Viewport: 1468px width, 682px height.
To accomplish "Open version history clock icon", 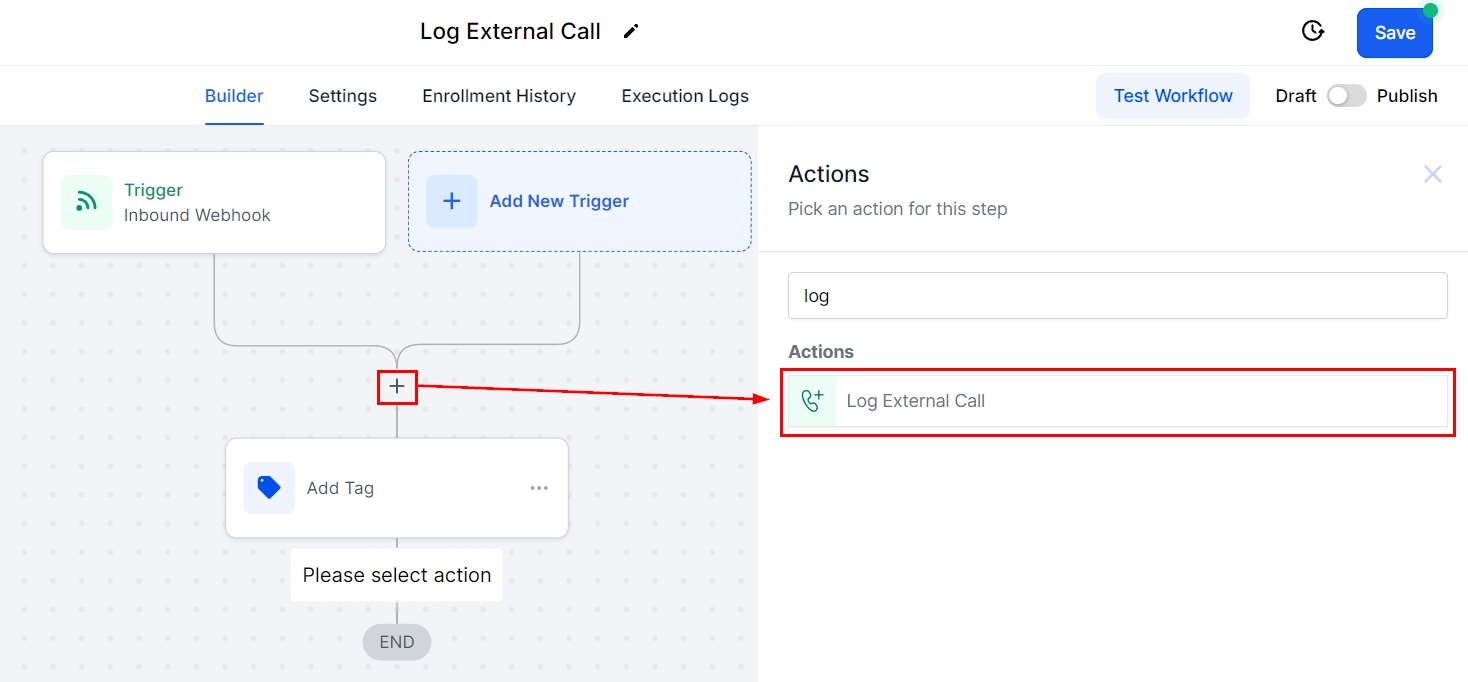I will [x=1313, y=31].
